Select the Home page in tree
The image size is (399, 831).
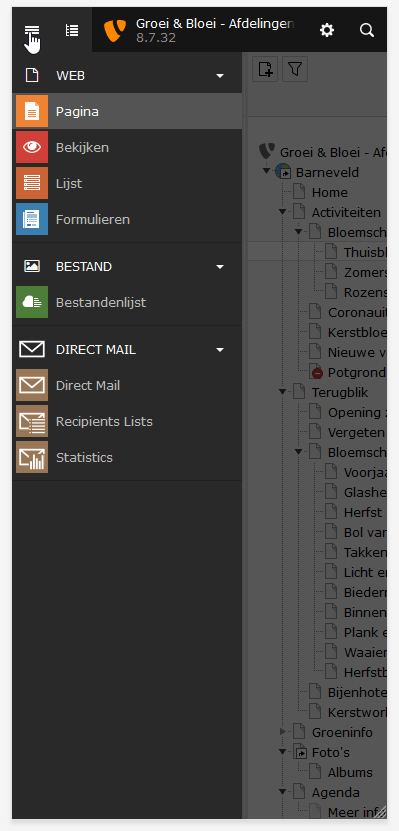coord(330,192)
